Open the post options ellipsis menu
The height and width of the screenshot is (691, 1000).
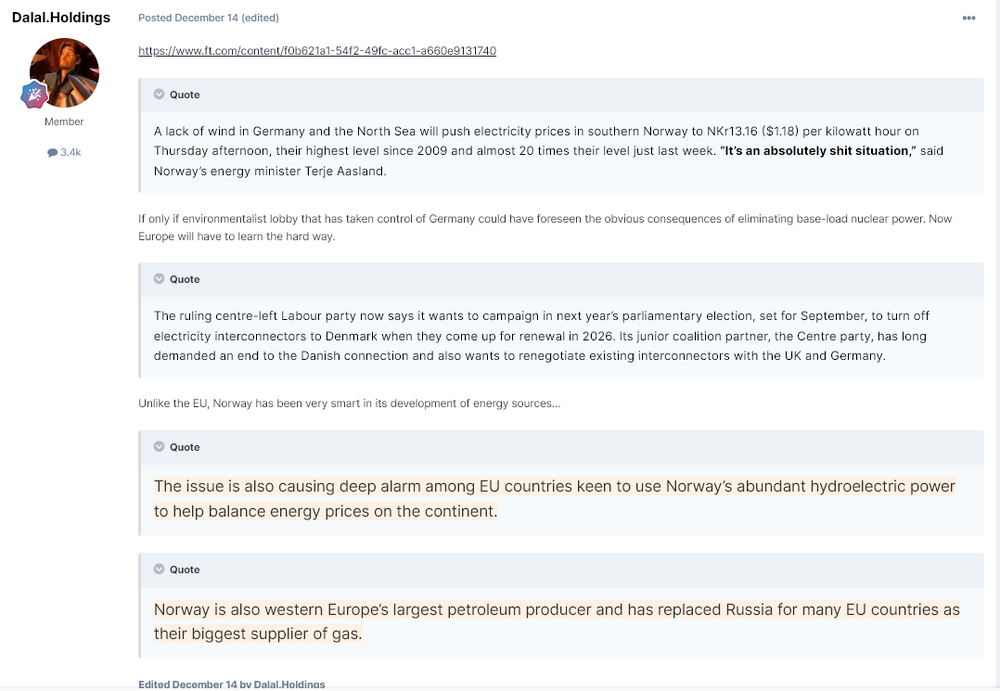(x=968, y=18)
